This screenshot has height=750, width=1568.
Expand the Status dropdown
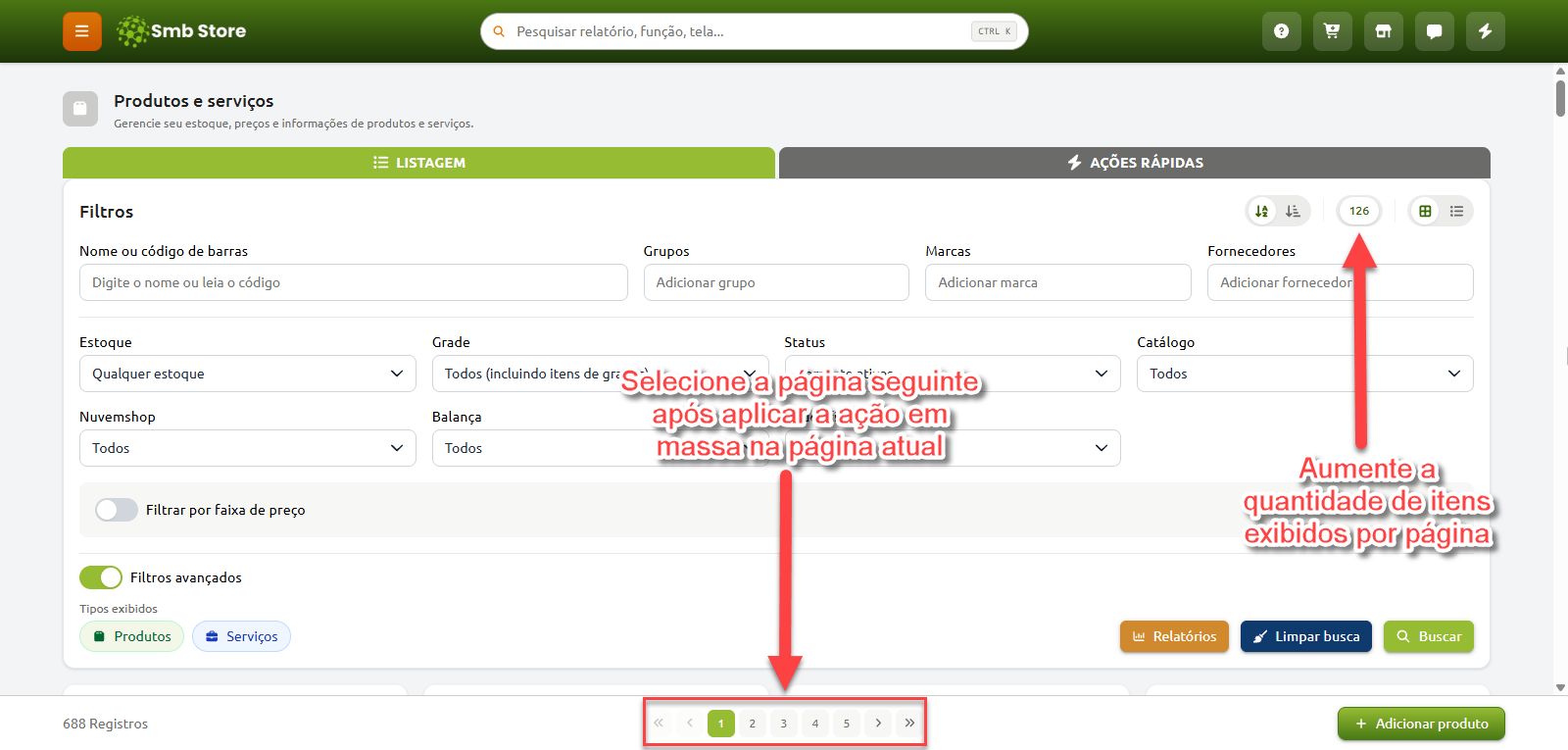tap(953, 374)
